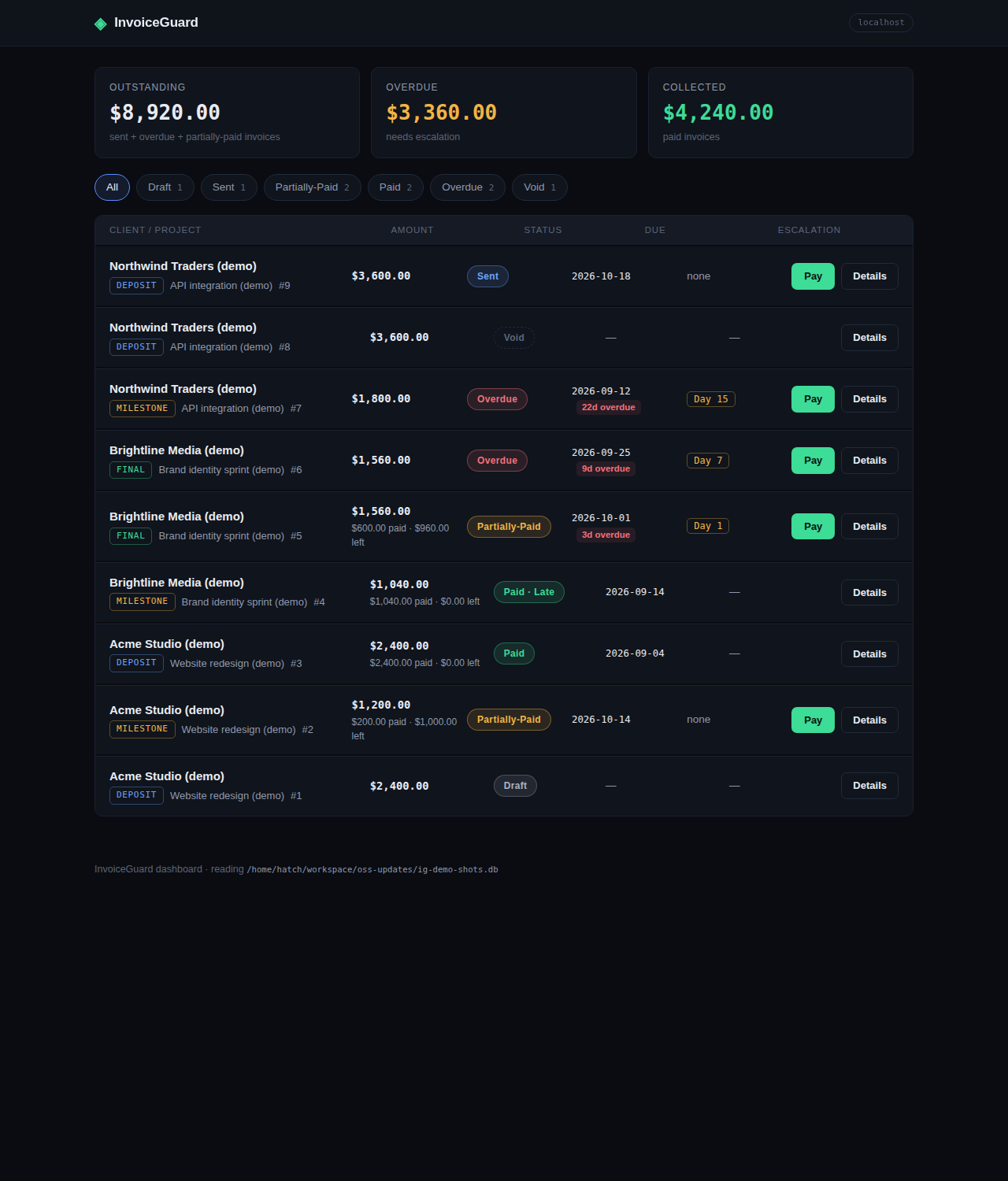Click the Sent status badge on invoice #9
This screenshot has height=1181, width=1008.
(487, 276)
